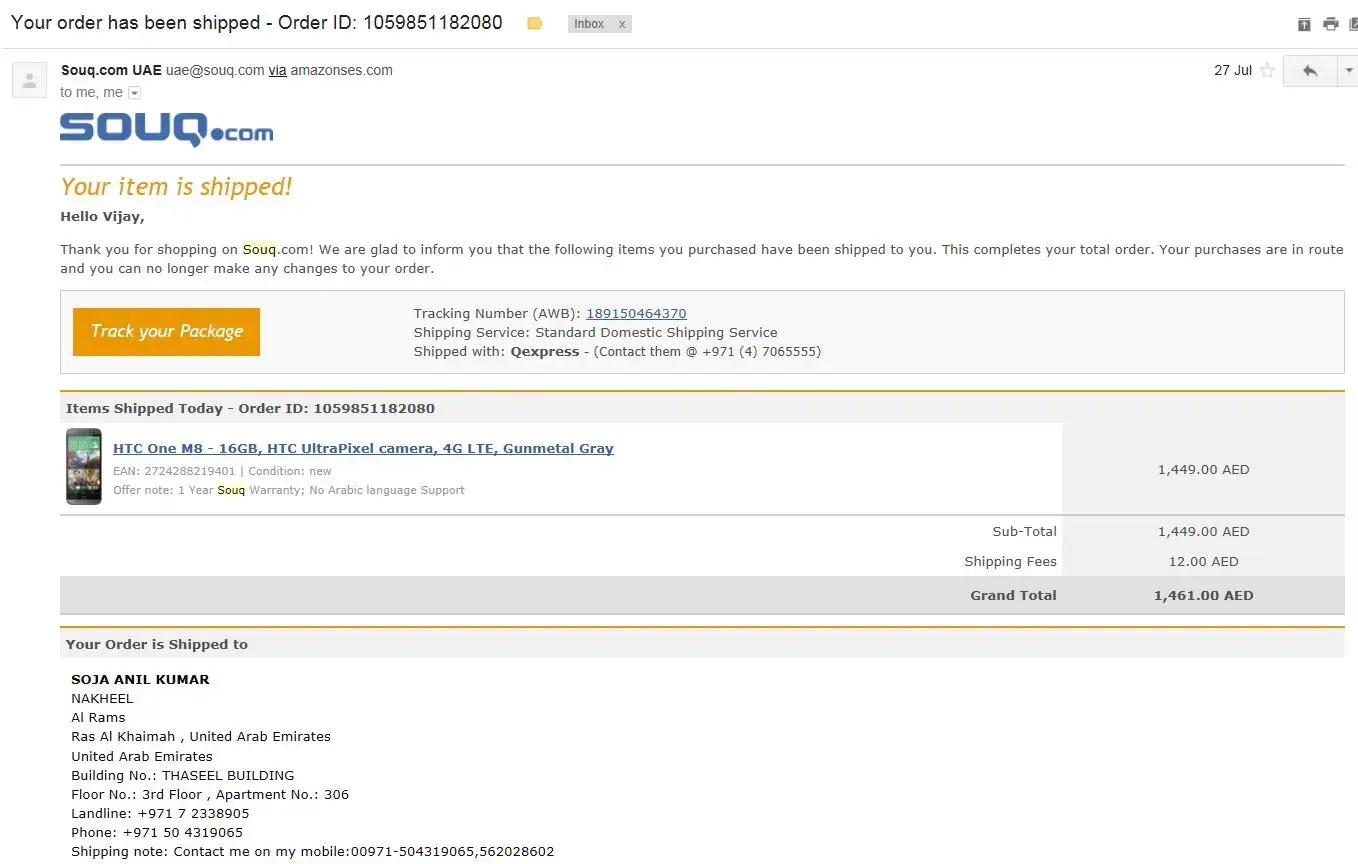Click the expand all icon above the date

(x=1304, y=24)
